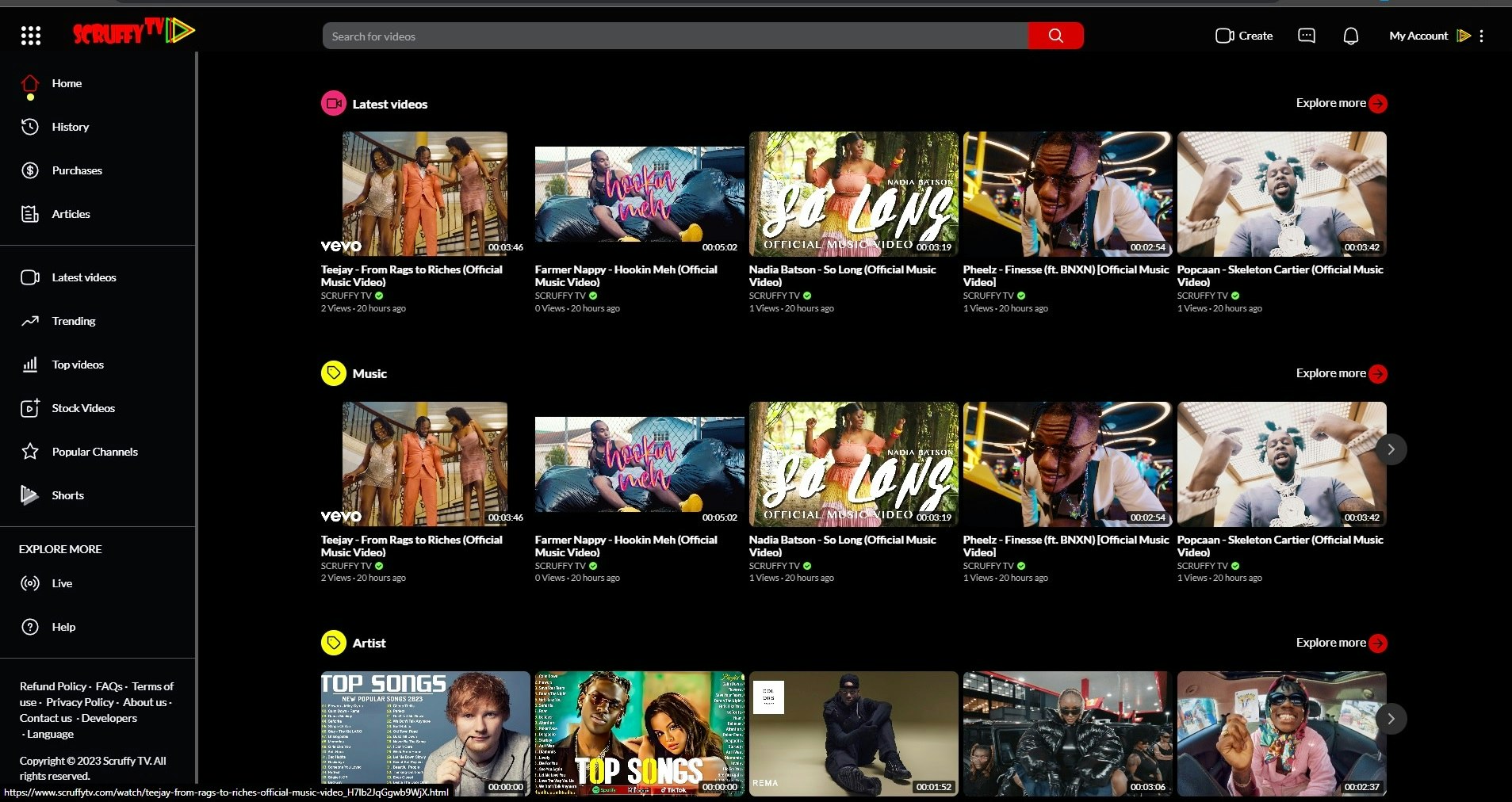This screenshot has height=802, width=1512.
Task: Click the red search magnifier button
Action: coord(1055,36)
